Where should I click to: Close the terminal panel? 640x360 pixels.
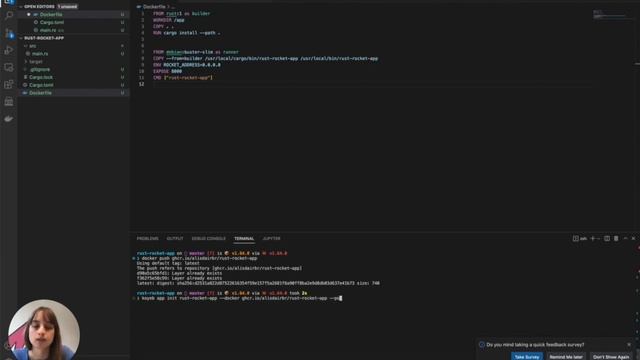(x=633, y=238)
